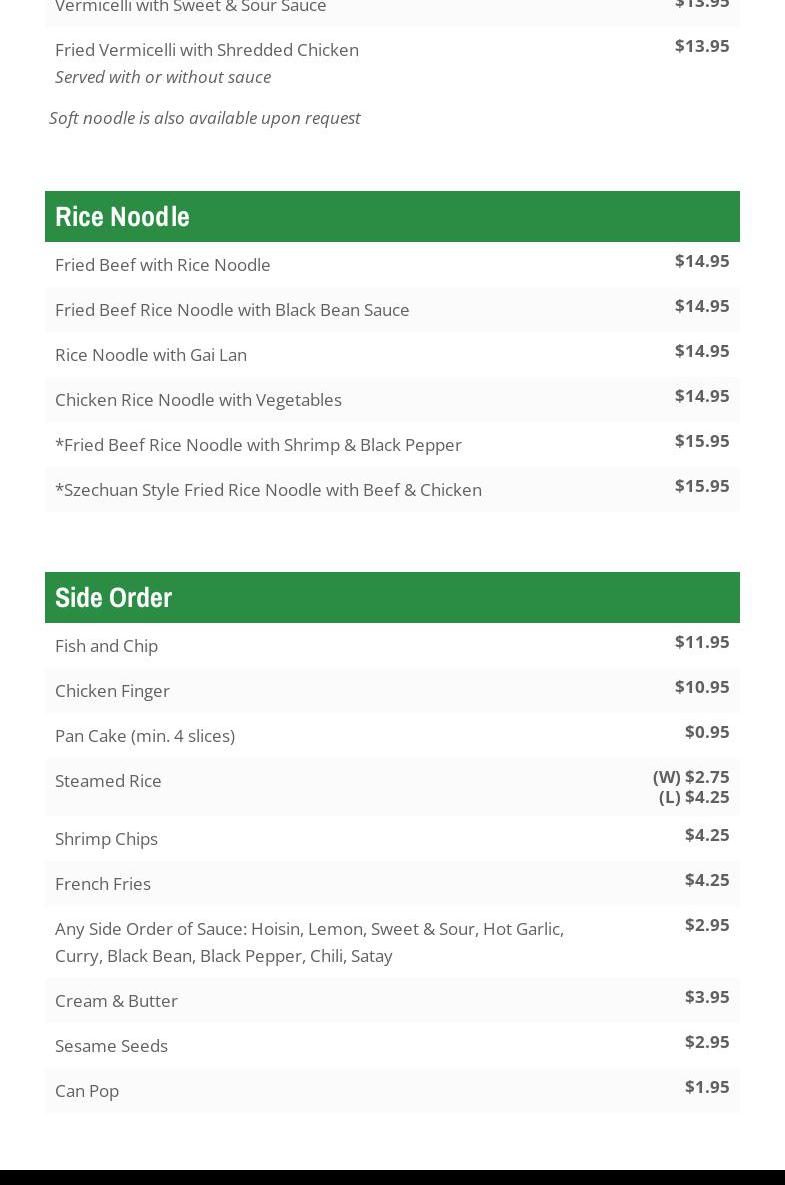Image resolution: width=785 pixels, height=1185 pixels.
Task: Pick Fried Beef Rice Noodle with Shrimp & Black Pepper
Action: coord(392,444)
